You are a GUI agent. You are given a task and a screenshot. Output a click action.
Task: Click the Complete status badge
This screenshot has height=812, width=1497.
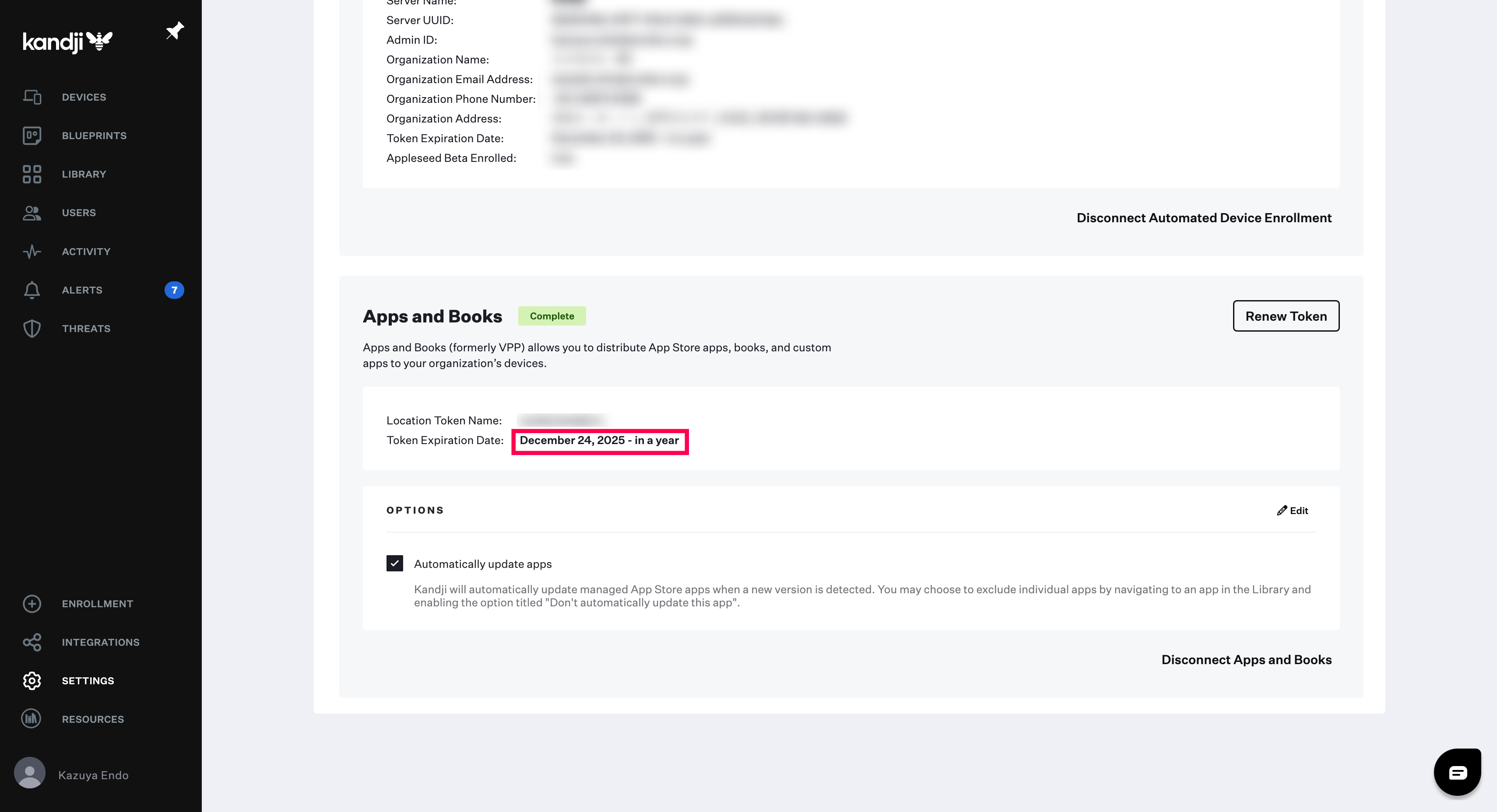[x=552, y=316]
